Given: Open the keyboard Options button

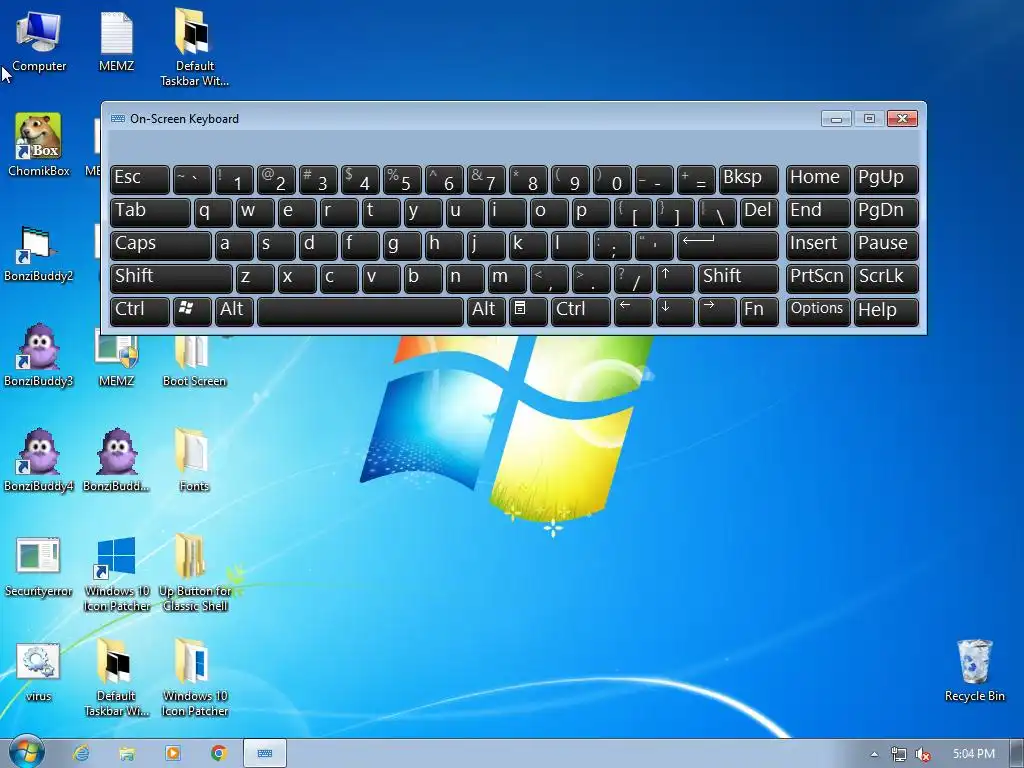Looking at the screenshot, I should (818, 311).
